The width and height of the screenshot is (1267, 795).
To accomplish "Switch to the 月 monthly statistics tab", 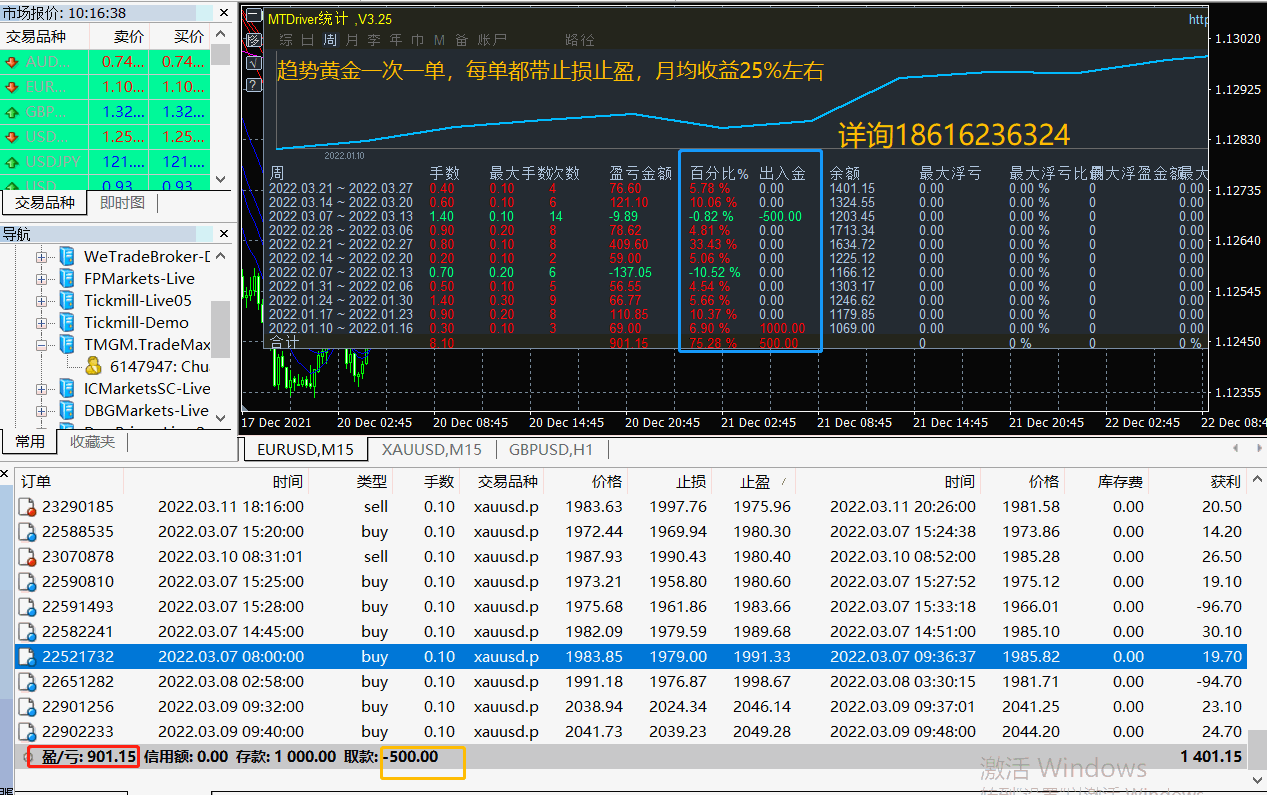I will coord(351,41).
